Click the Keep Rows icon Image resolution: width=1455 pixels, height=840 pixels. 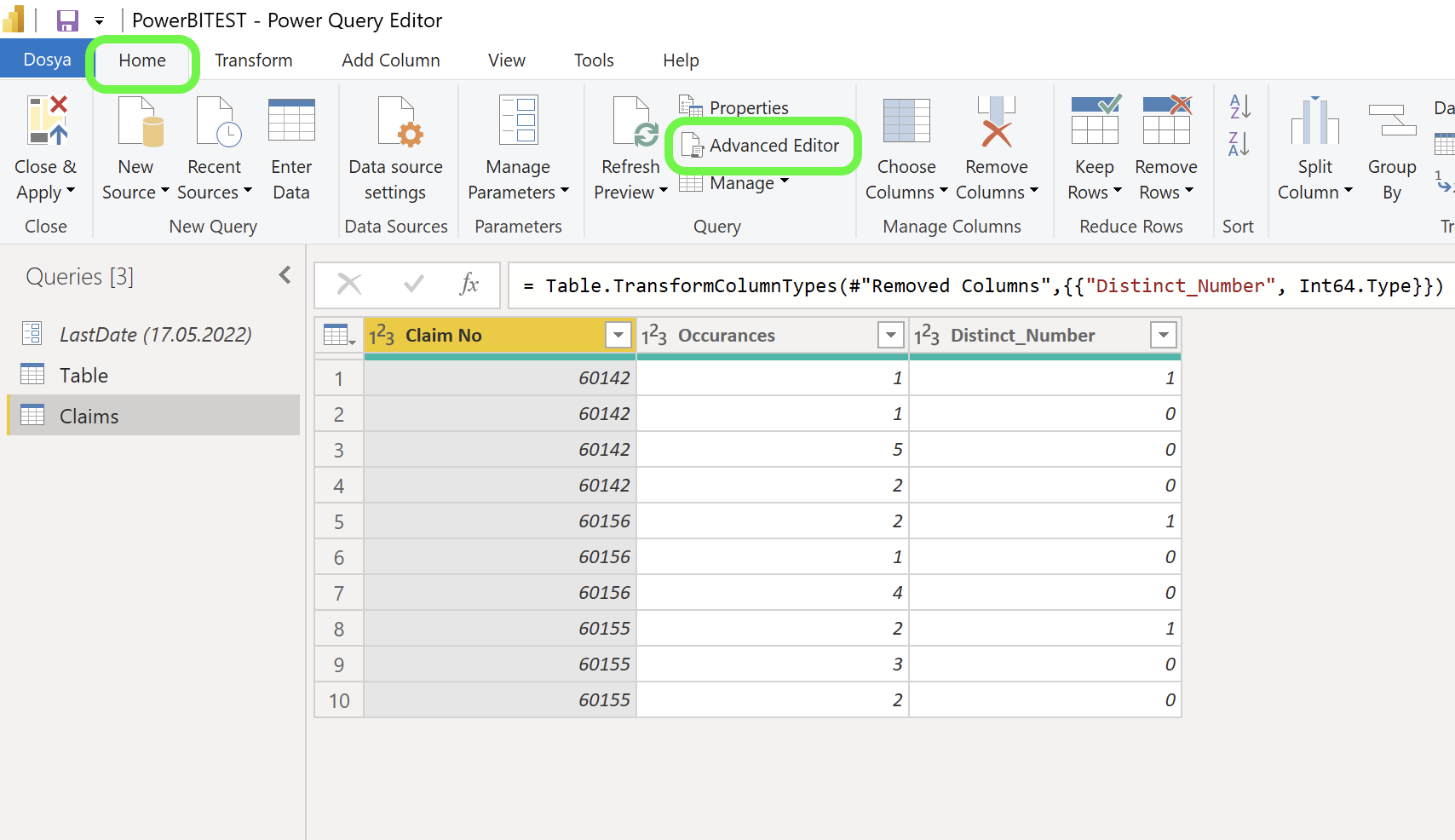point(1096,119)
